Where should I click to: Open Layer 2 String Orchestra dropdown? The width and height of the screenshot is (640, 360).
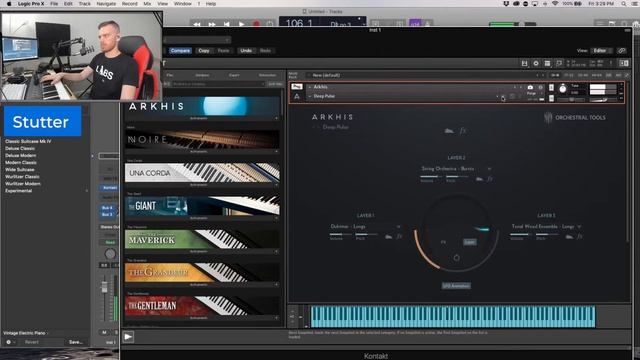pyautogui.click(x=456, y=169)
